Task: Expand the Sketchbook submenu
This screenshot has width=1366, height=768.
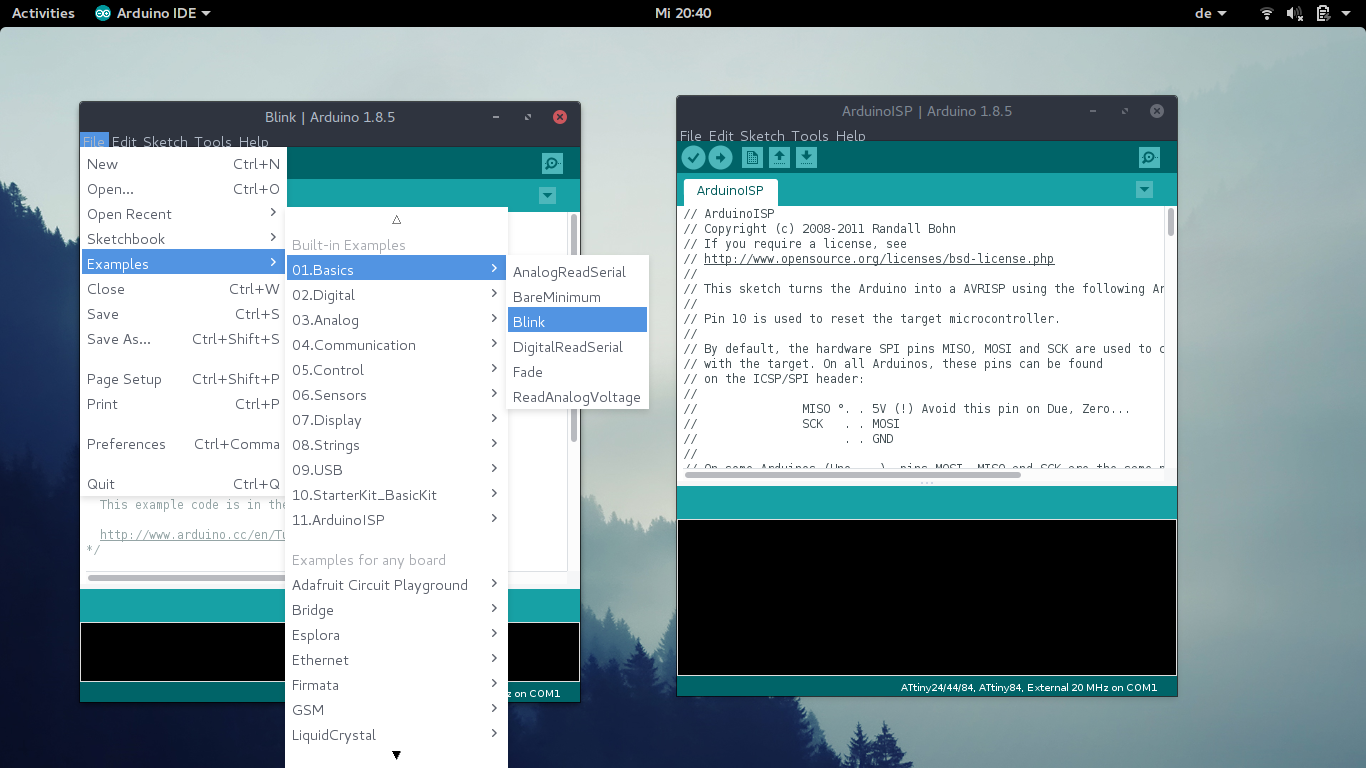Action: 183,239
